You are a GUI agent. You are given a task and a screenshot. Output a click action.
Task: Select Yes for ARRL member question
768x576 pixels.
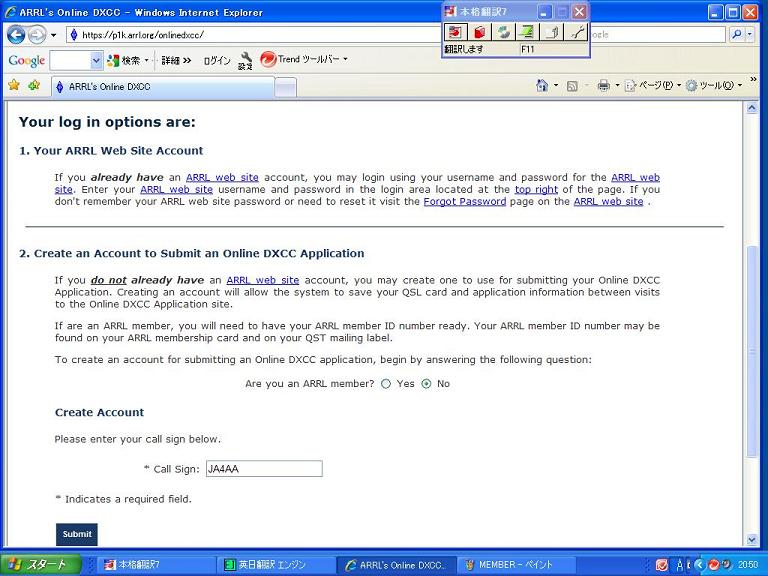[386, 384]
